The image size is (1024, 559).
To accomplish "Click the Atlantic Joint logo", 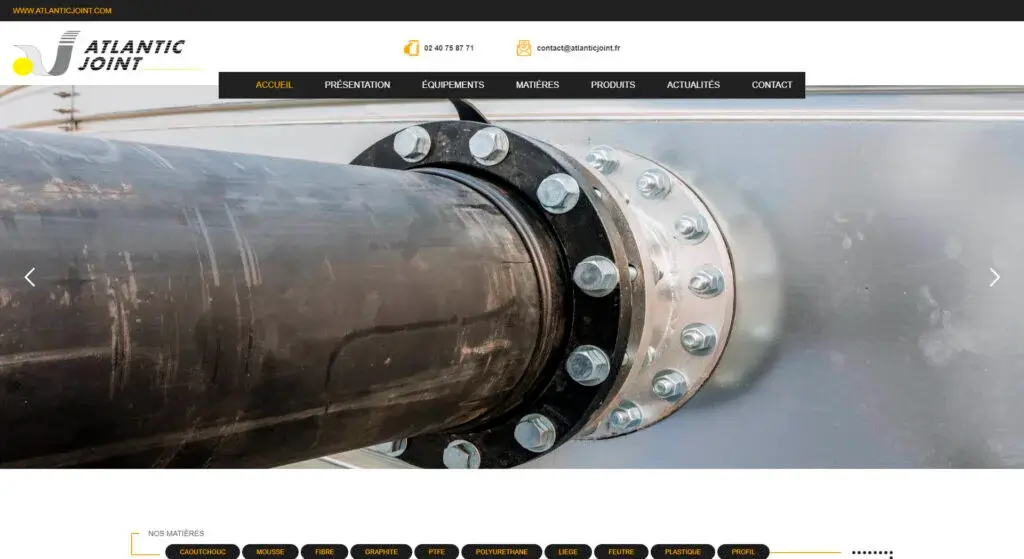I will 100,53.
